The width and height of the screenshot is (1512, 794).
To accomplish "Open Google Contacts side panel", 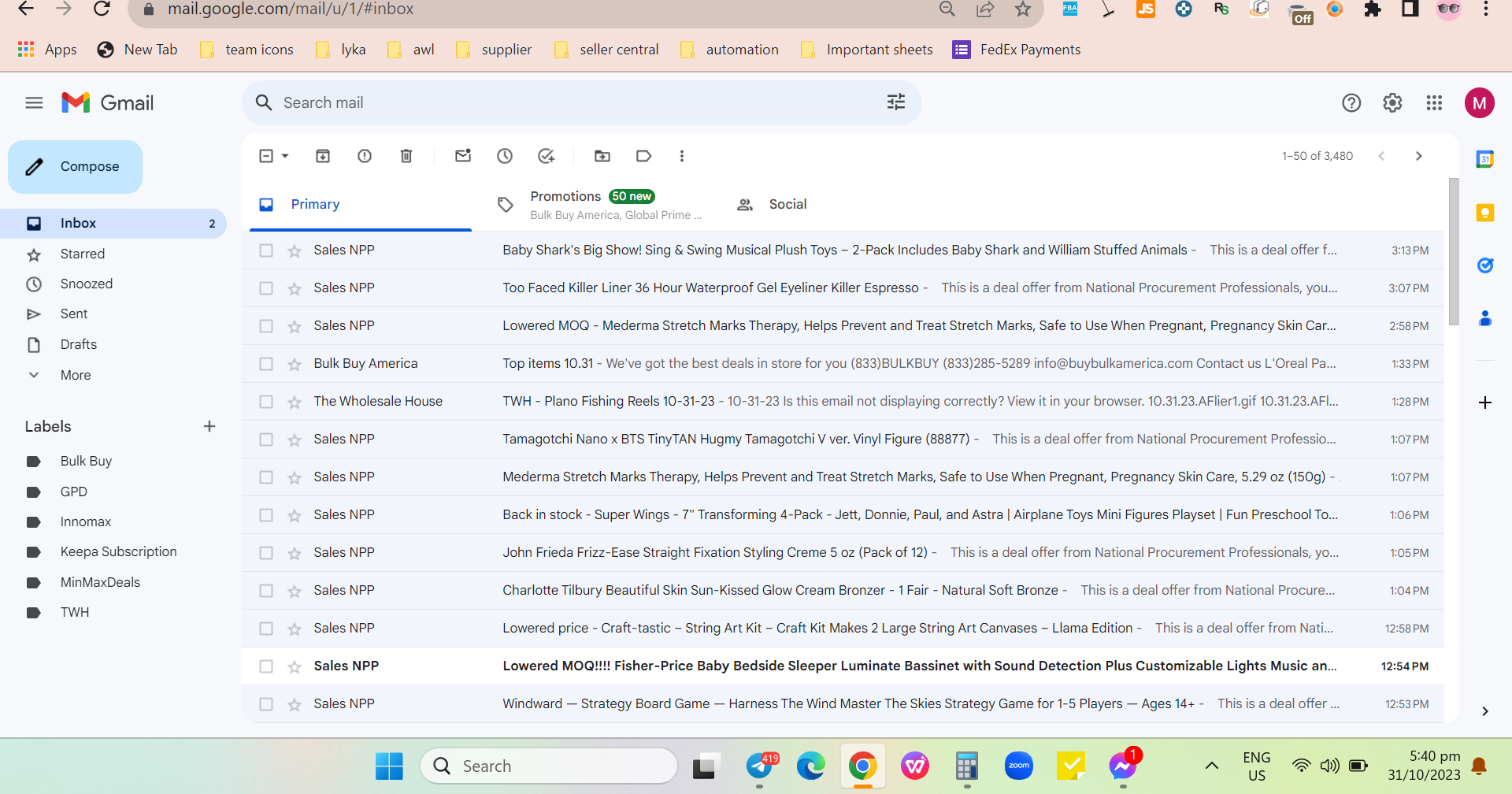I will [x=1485, y=318].
